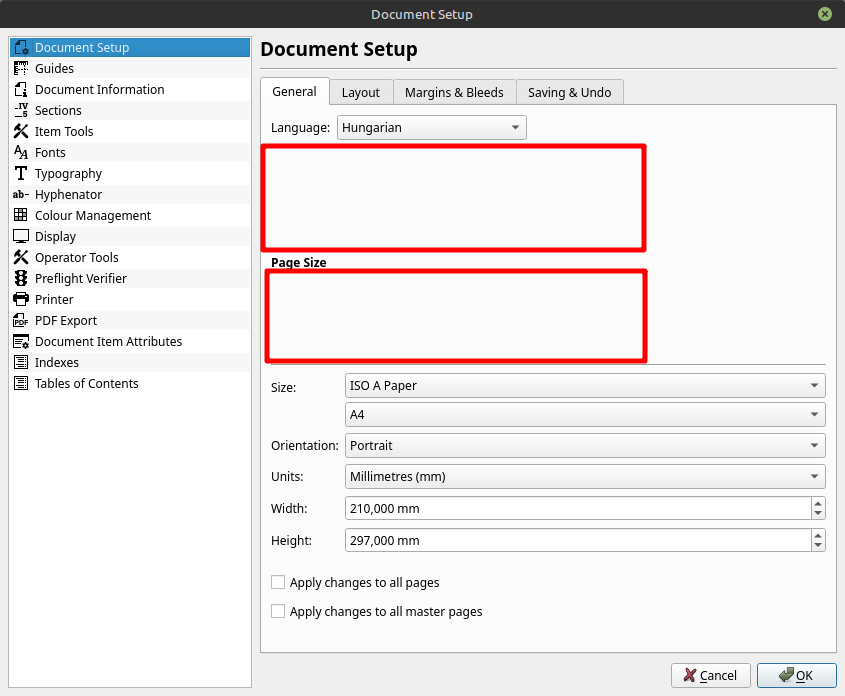Click the Cancel button
Screen dimensions: 845x696
(709, 676)
